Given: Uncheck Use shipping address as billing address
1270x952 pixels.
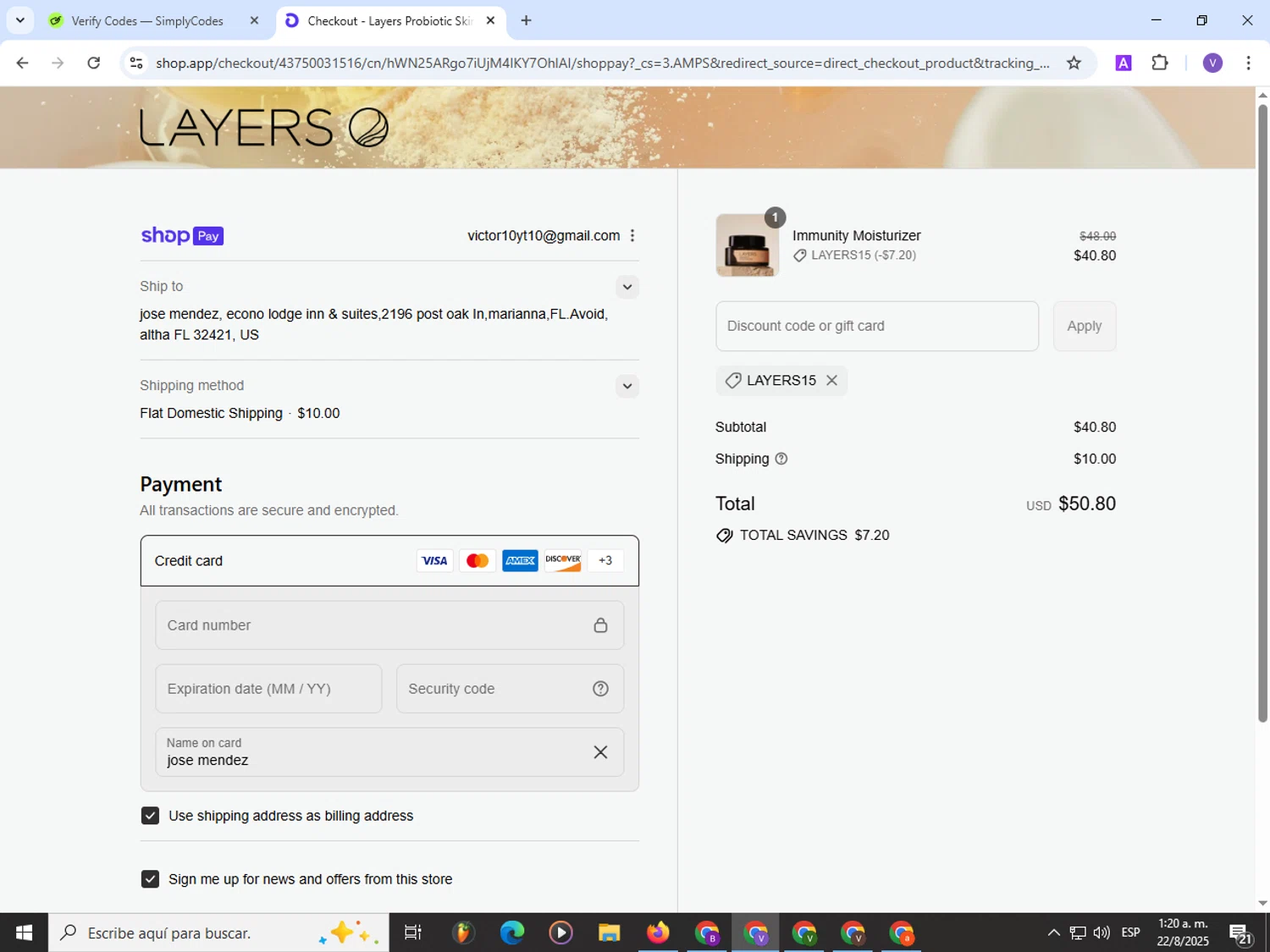Looking at the screenshot, I should click(150, 816).
